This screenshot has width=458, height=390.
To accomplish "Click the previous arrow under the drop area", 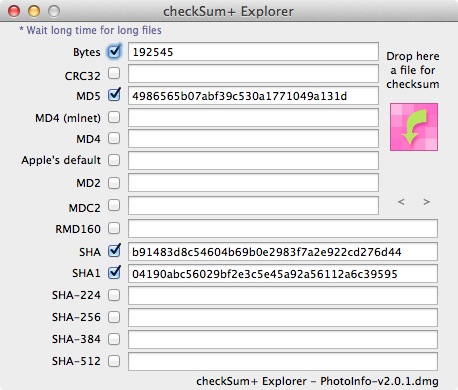I will 401,202.
